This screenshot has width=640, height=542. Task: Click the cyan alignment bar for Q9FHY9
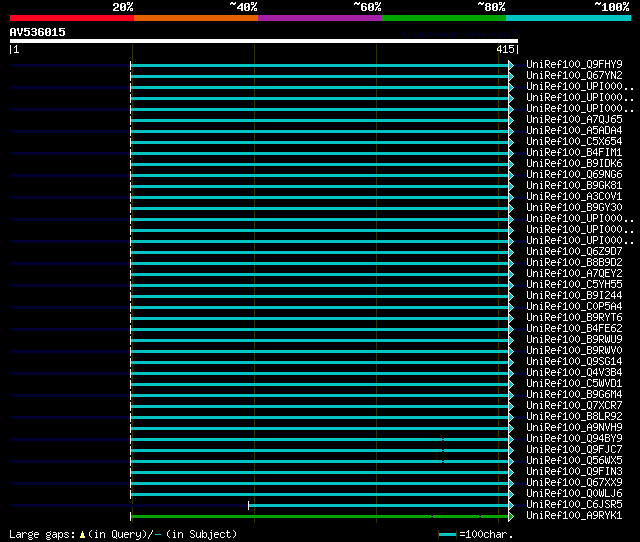(x=320, y=65)
